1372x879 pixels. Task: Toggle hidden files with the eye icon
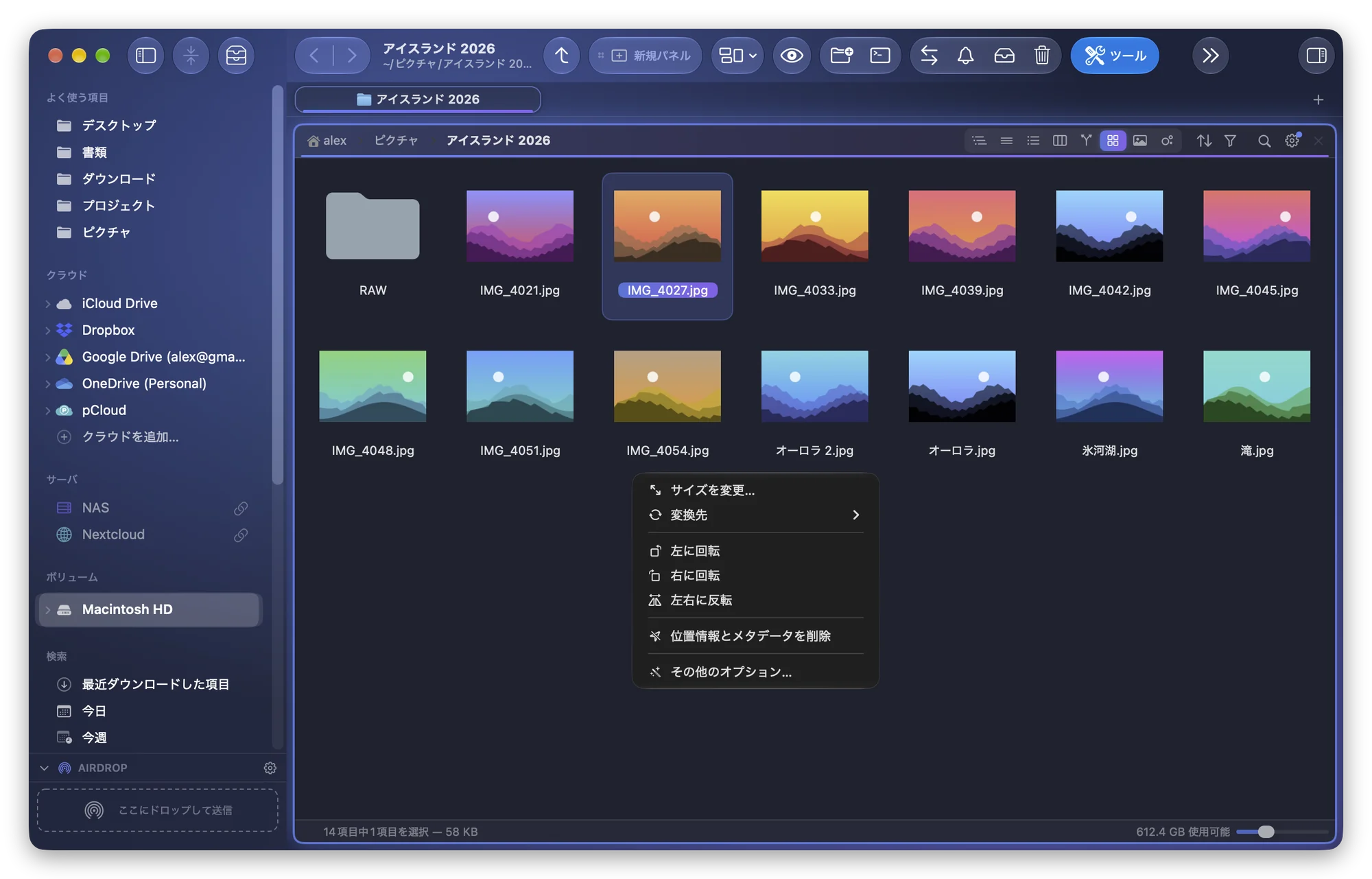pyautogui.click(x=792, y=56)
